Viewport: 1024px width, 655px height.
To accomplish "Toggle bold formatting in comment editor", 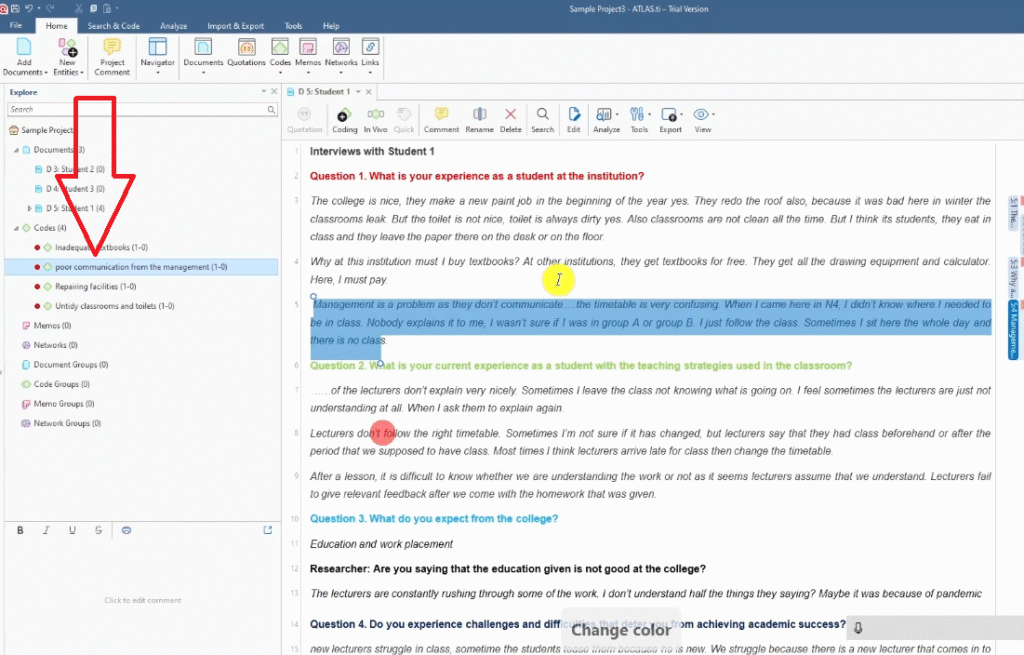I will point(20,530).
